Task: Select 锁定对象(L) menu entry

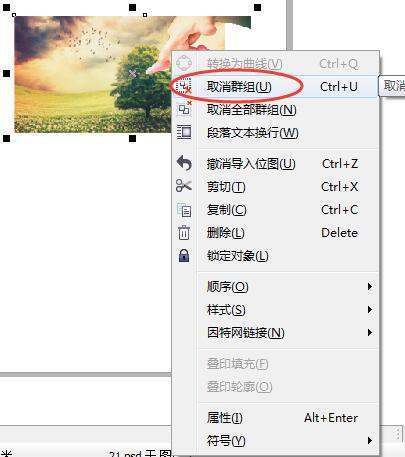Action: coord(237,256)
